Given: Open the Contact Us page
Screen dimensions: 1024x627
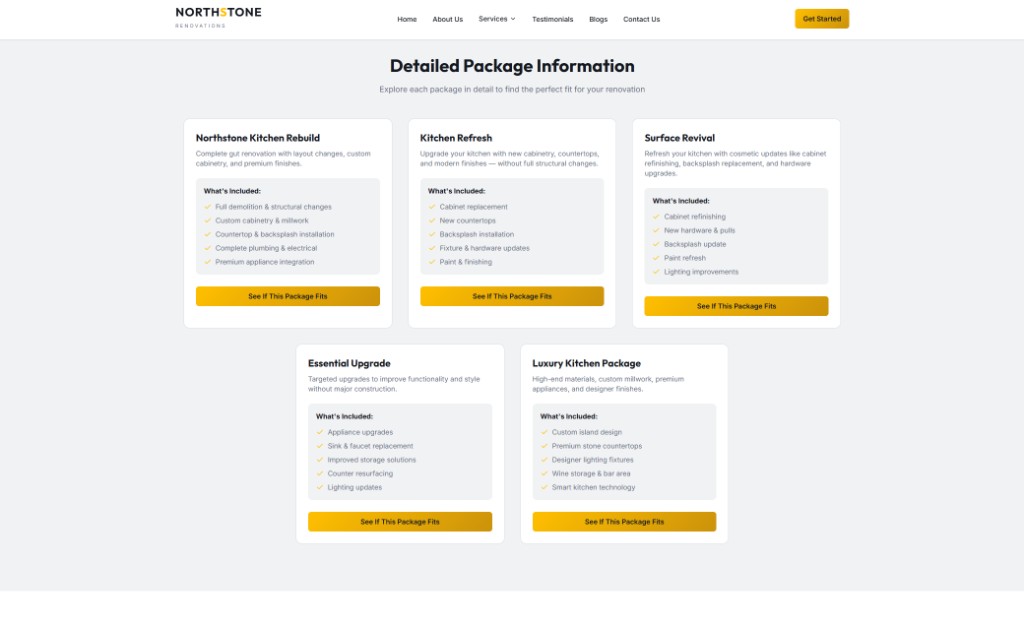Looking at the screenshot, I should 641,19.
